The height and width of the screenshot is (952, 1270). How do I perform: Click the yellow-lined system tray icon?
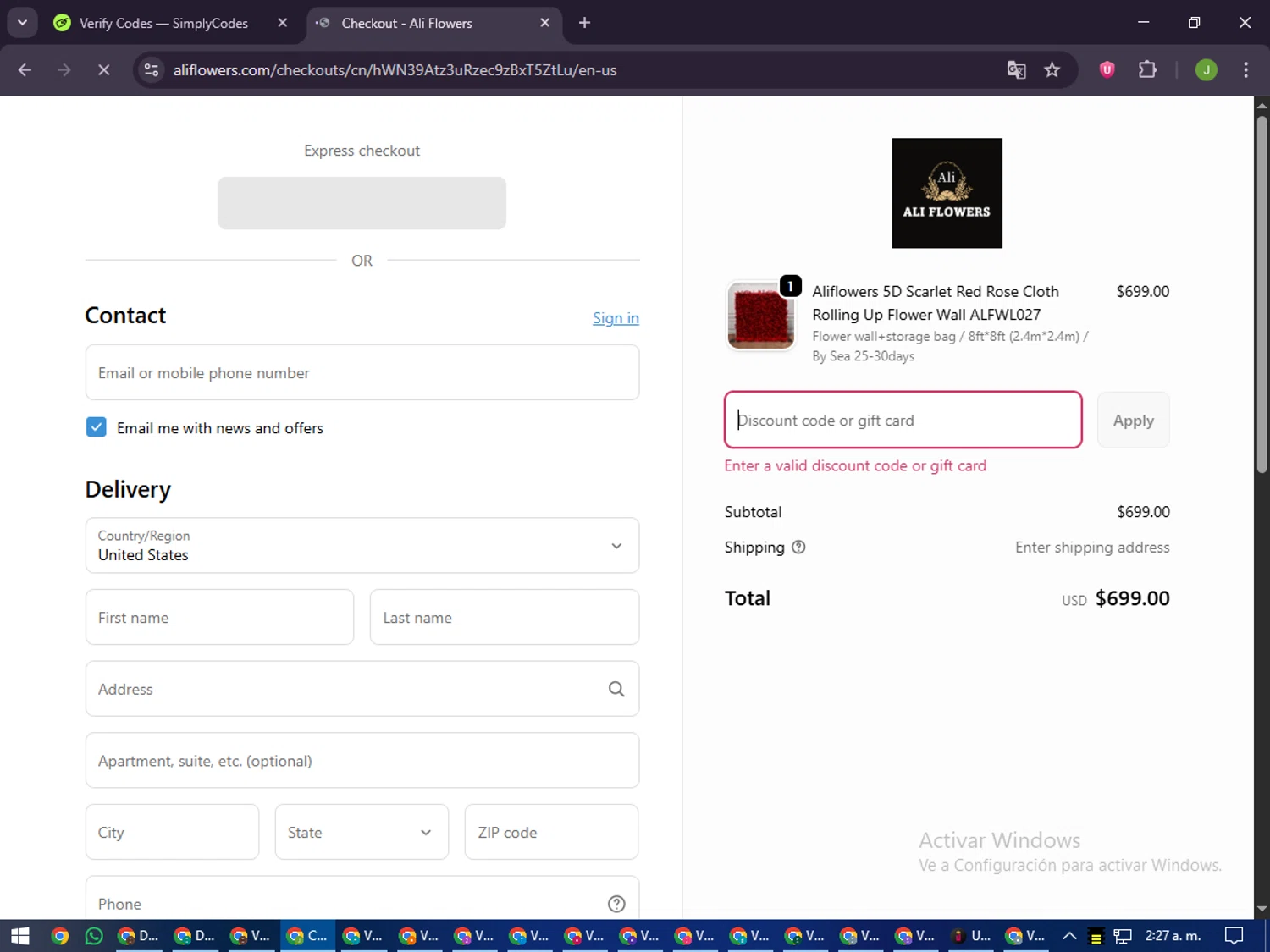pos(1096,936)
